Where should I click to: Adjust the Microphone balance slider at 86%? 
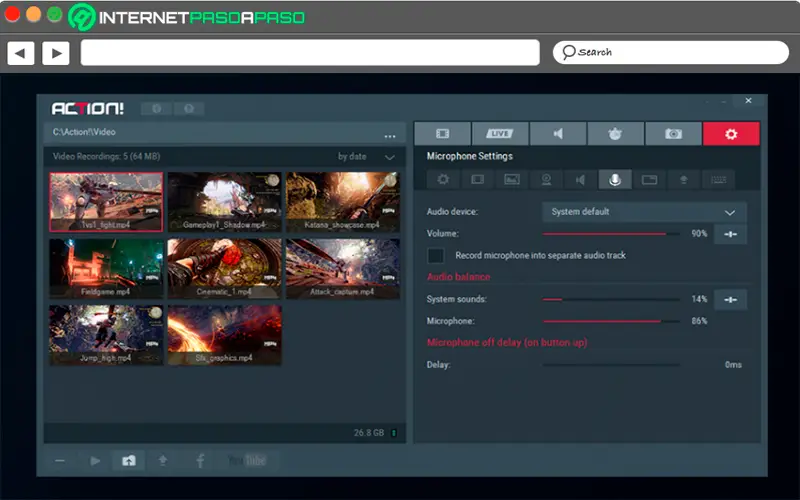click(x=611, y=321)
